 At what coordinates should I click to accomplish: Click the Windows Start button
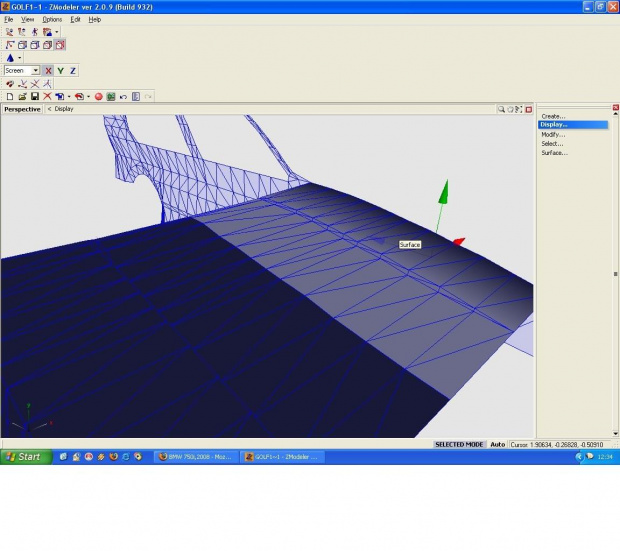tap(25, 457)
